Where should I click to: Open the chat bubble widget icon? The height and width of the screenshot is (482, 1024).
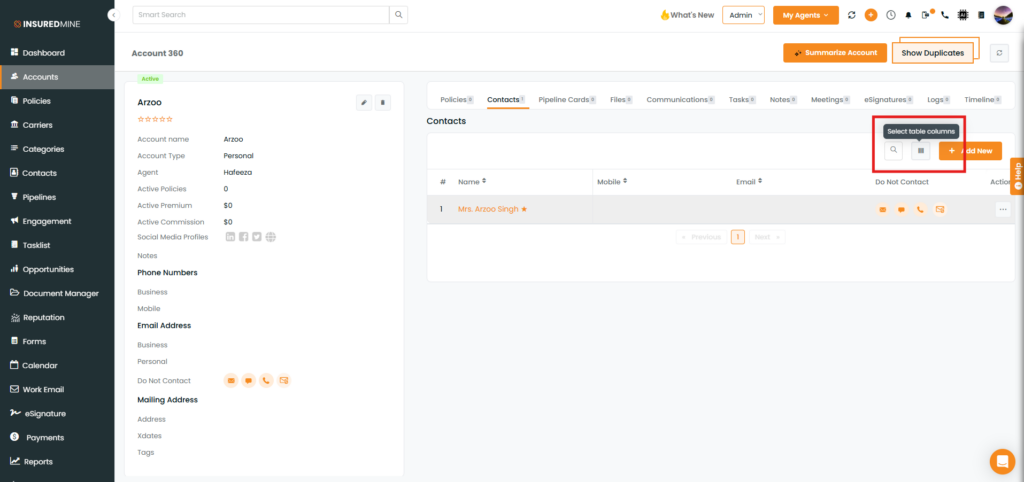[1002, 461]
